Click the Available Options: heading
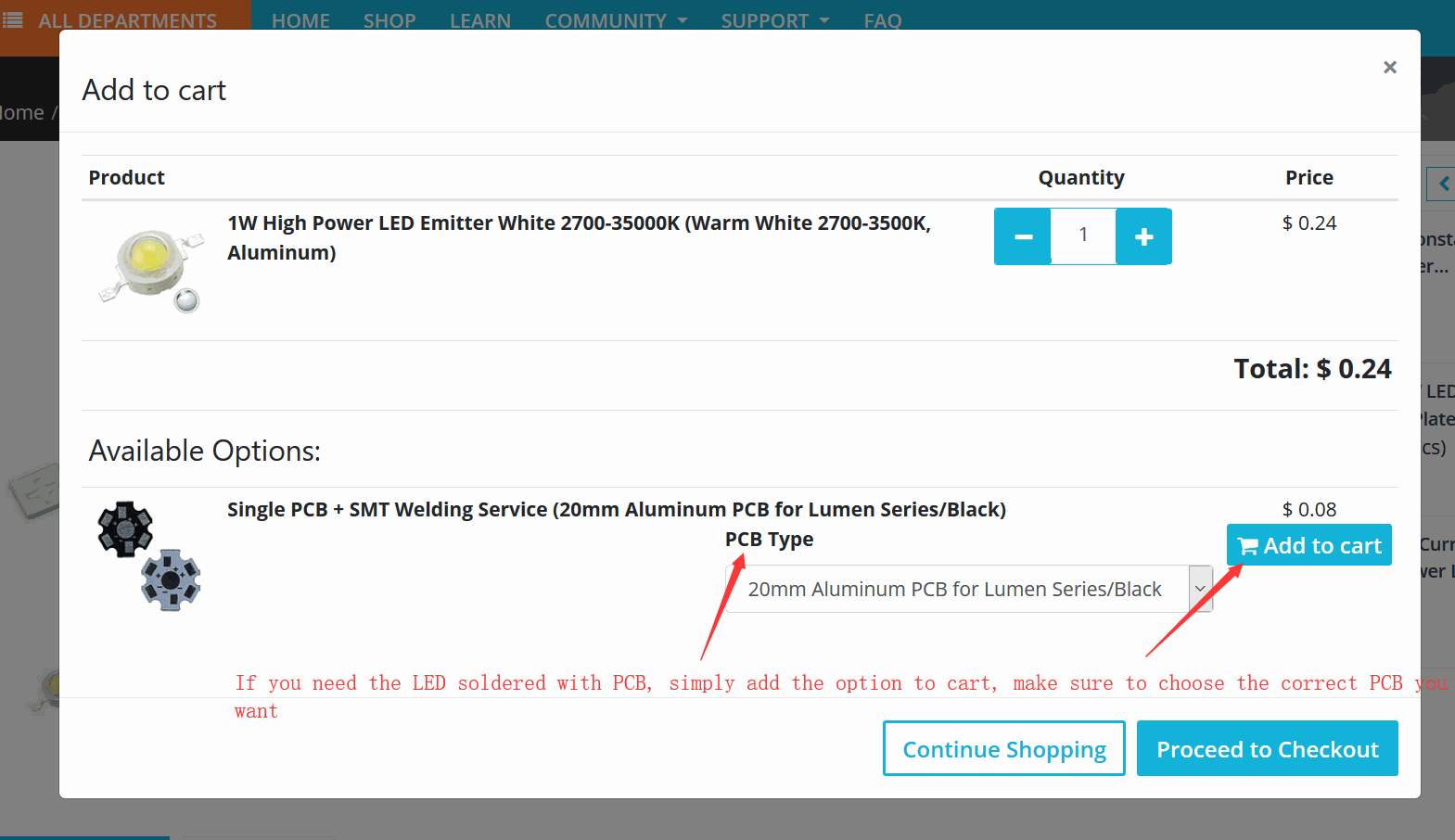The width and height of the screenshot is (1455, 840). pyautogui.click(x=205, y=451)
